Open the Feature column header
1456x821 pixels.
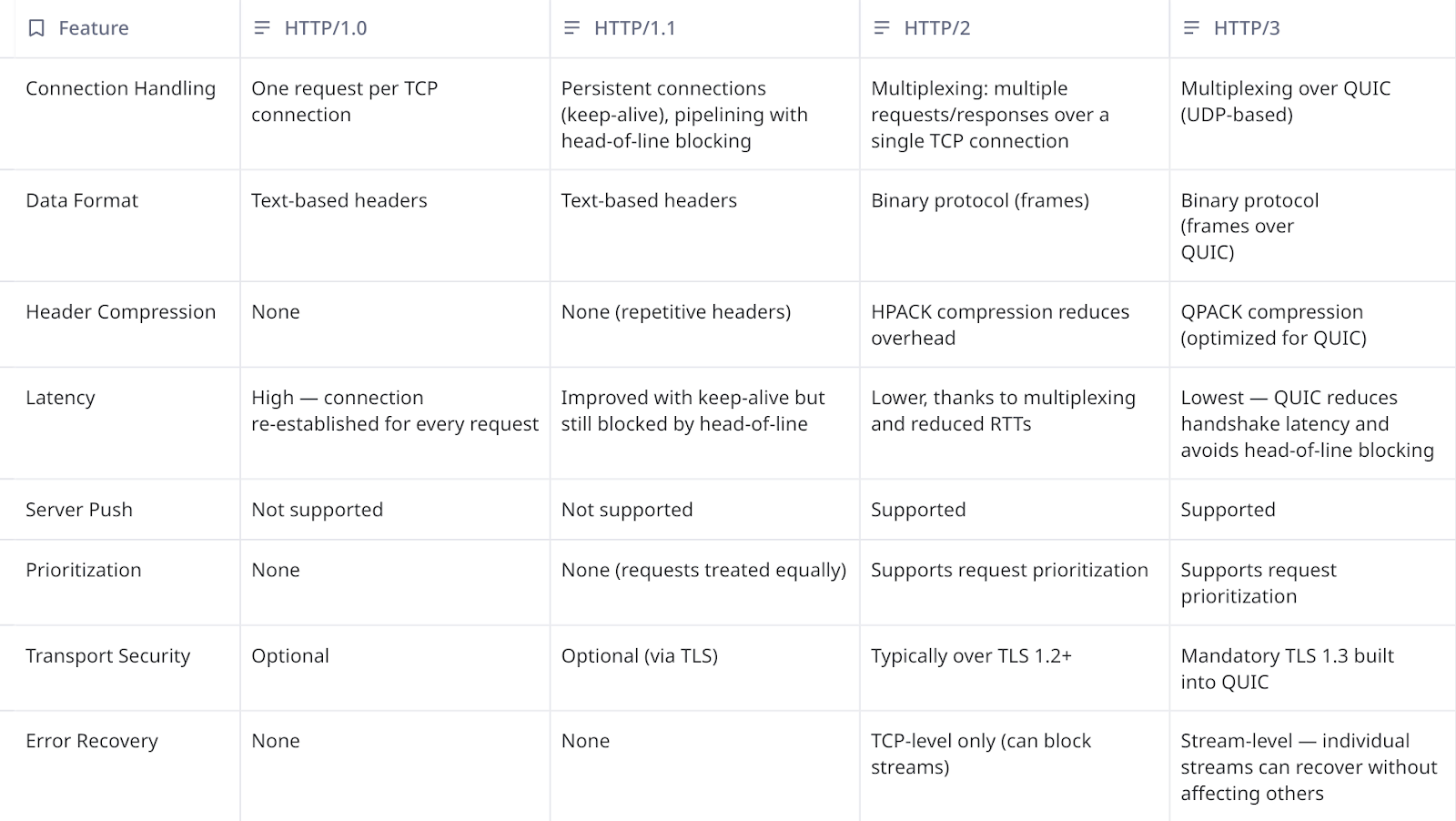[120, 28]
